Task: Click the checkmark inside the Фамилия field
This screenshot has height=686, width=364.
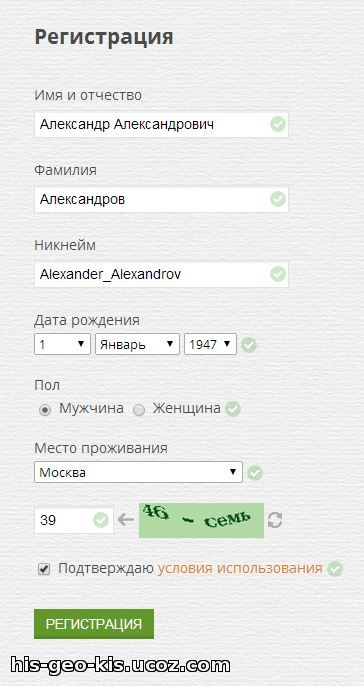Action: tap(278, 200)
